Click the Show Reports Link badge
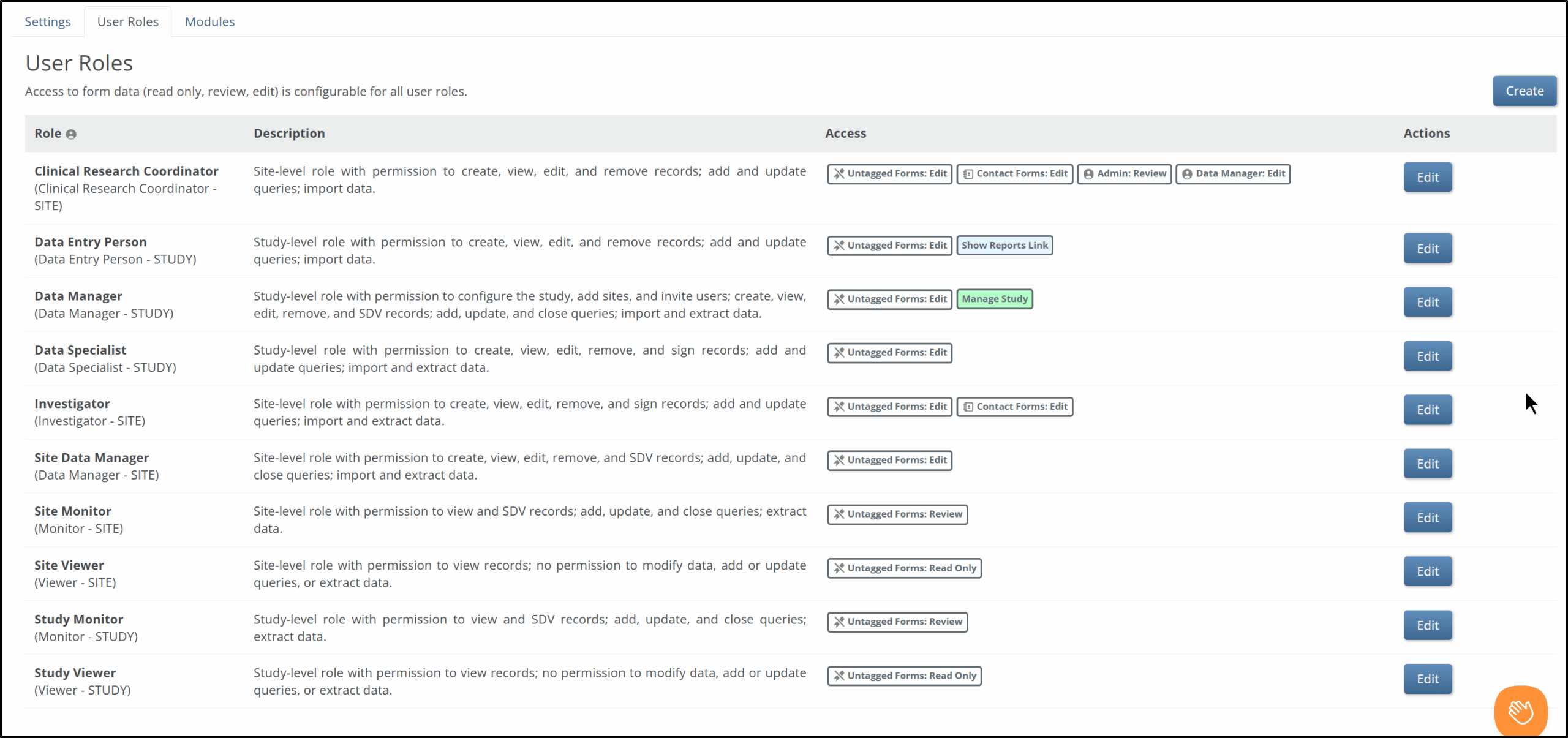The image size is (1568, 738). [x=1004, y=246]
